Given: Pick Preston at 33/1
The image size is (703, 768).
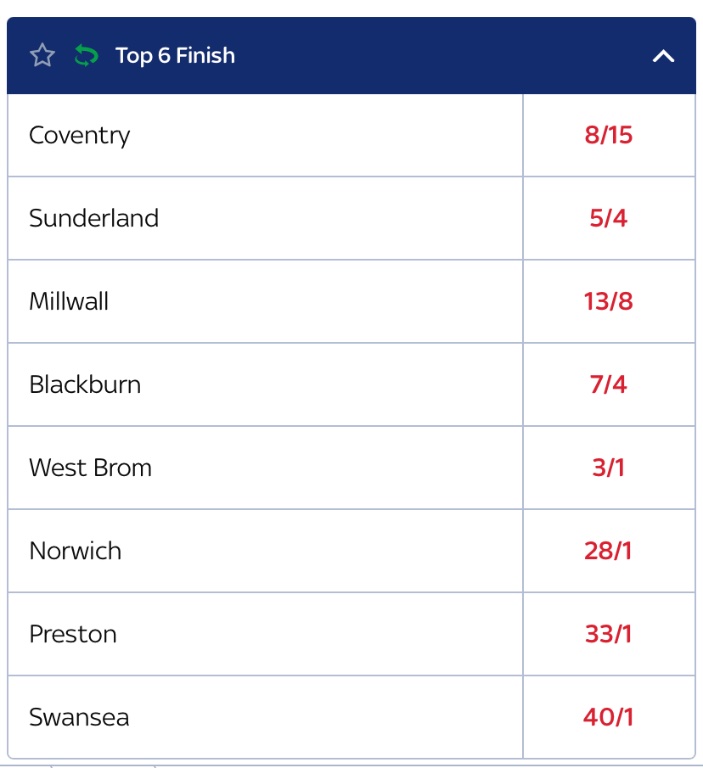Looking at the screenshot, I should pos(608,633).
